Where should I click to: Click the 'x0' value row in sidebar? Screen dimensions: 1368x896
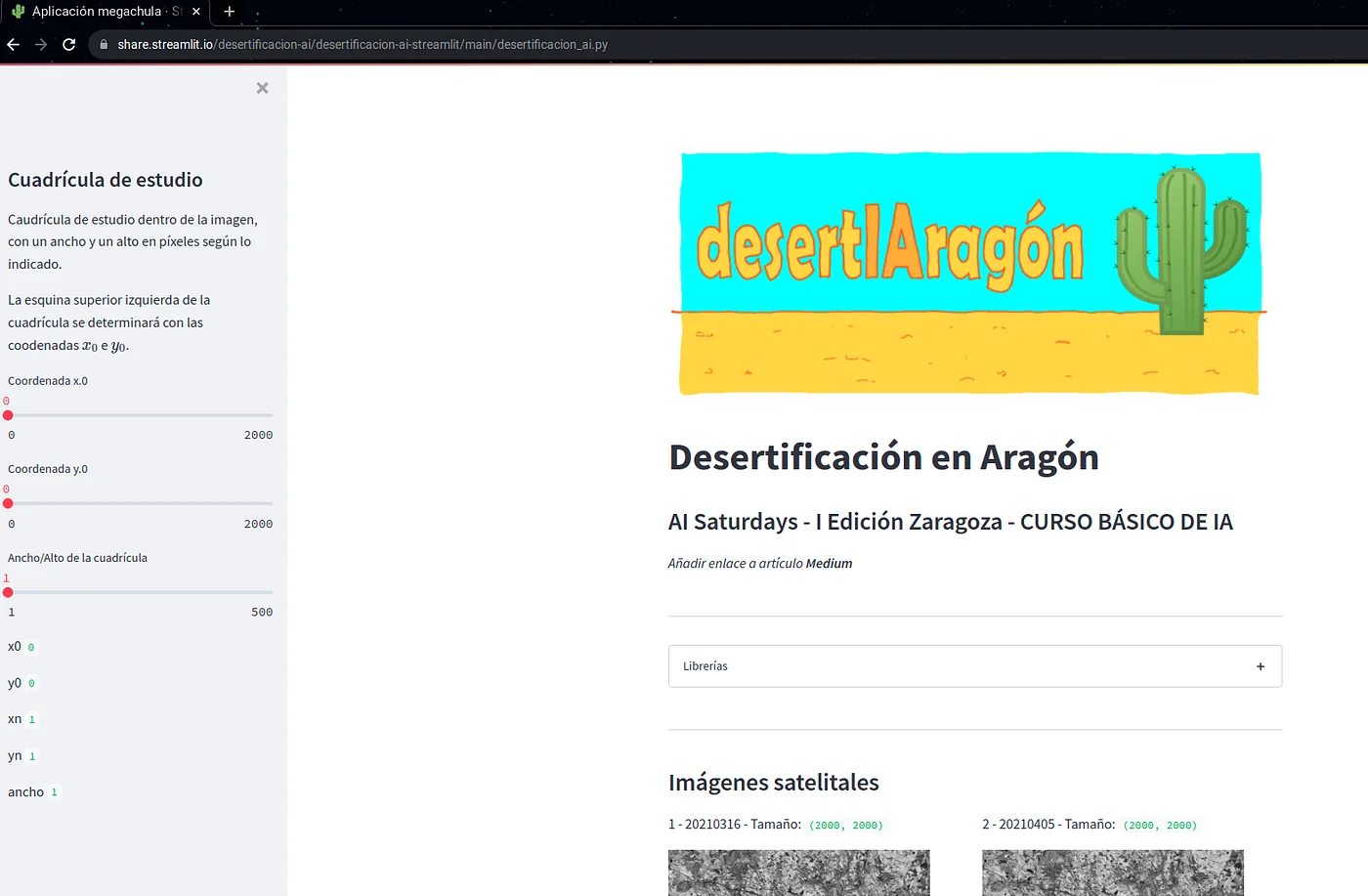21,647
